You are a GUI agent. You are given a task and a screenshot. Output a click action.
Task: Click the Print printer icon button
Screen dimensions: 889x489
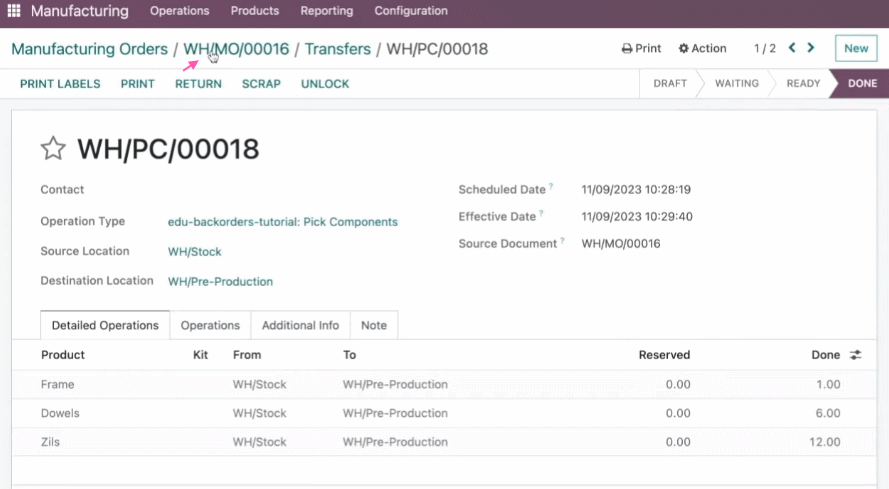[x=641, y=48]
